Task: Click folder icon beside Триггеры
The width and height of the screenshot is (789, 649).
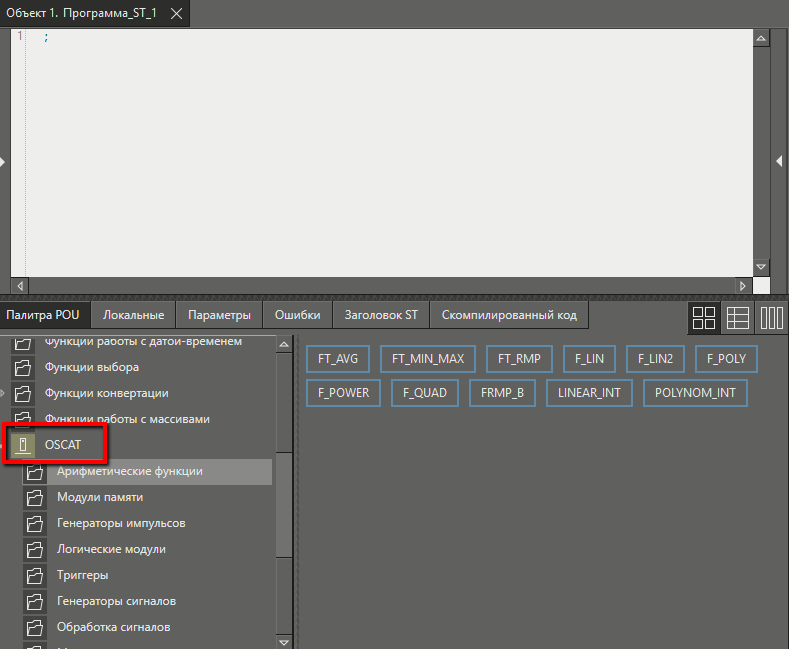Action: point(35,575)
